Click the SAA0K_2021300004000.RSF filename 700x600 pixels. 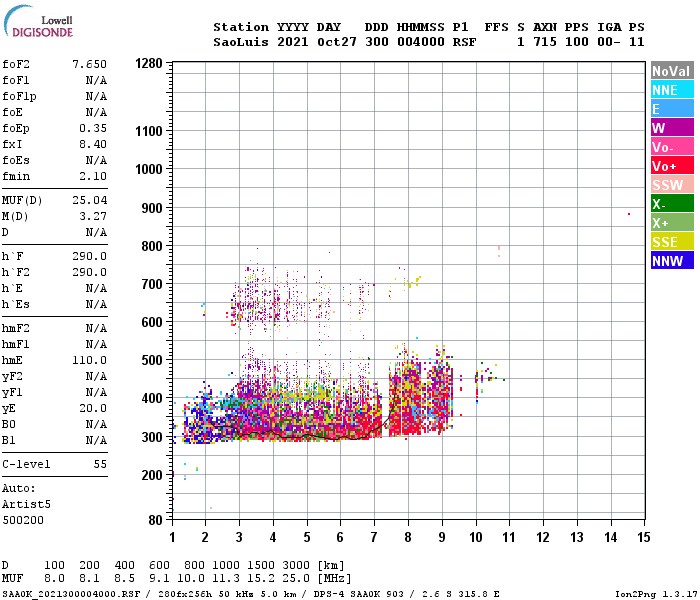[71, 594]
